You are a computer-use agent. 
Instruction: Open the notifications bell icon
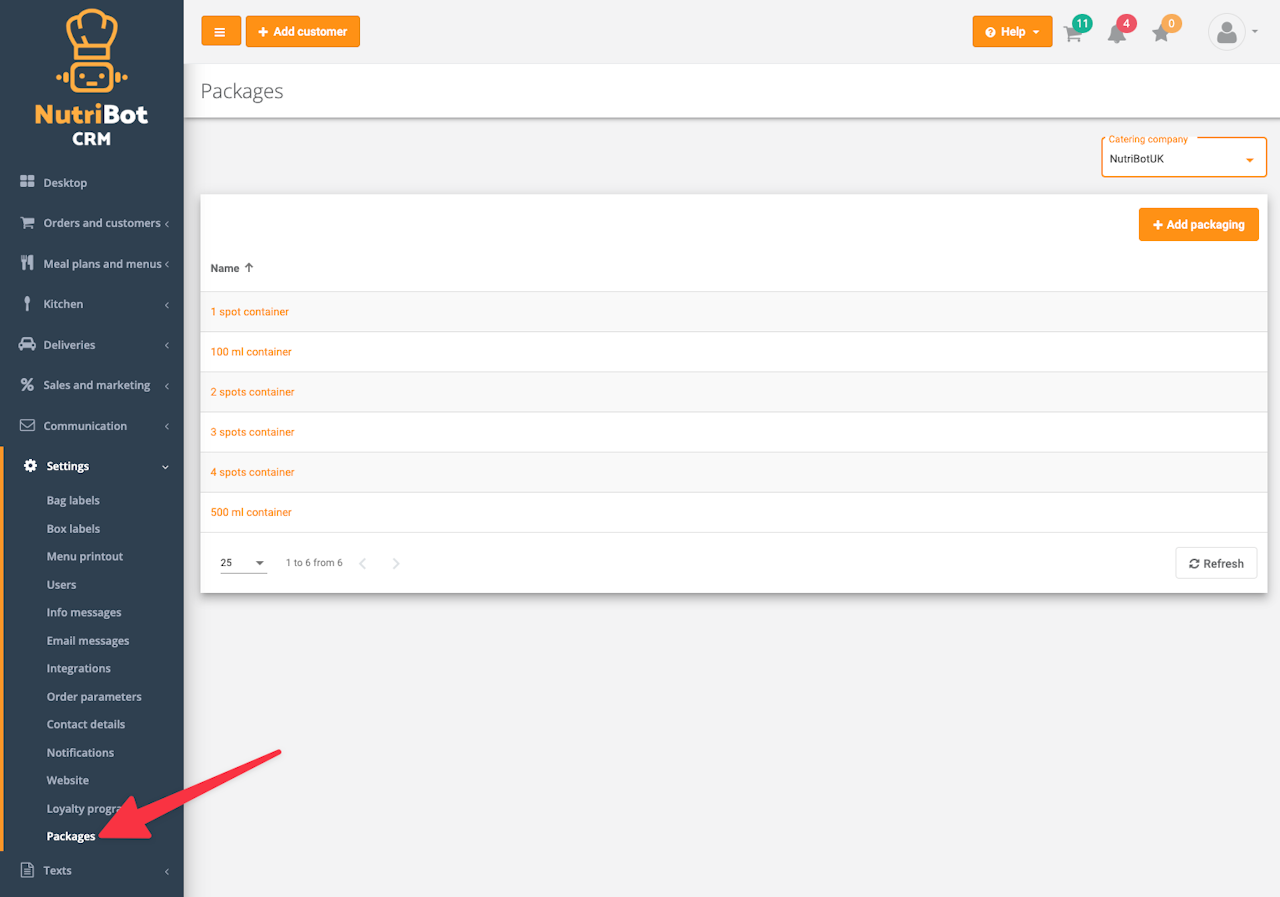coord(1117,33)
